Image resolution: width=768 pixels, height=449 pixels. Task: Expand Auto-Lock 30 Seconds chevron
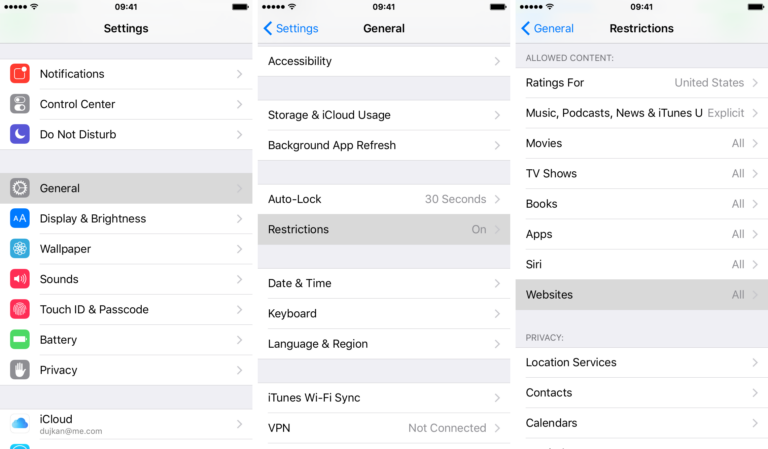point(497,199)
